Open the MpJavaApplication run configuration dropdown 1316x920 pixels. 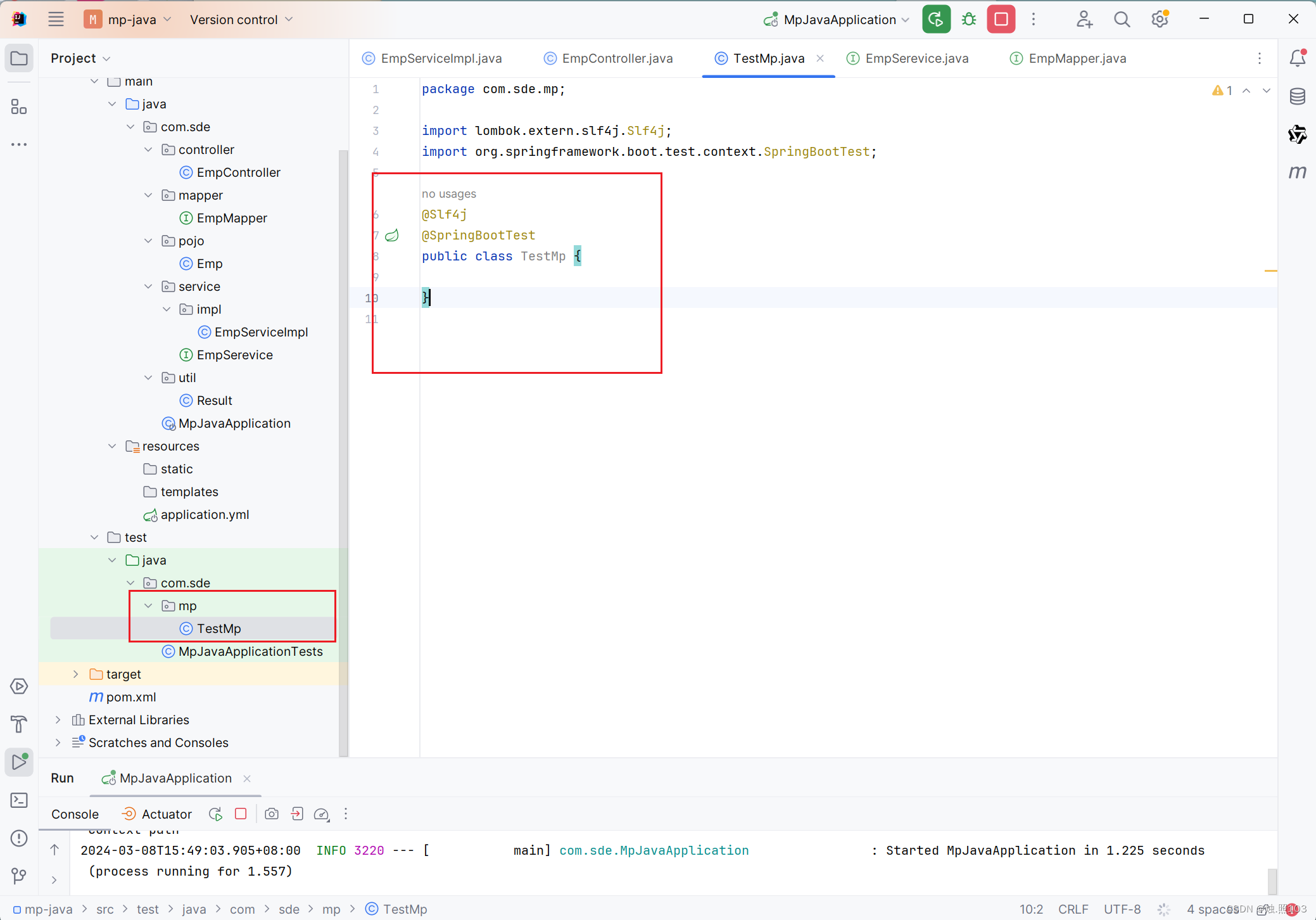(838, 20)
